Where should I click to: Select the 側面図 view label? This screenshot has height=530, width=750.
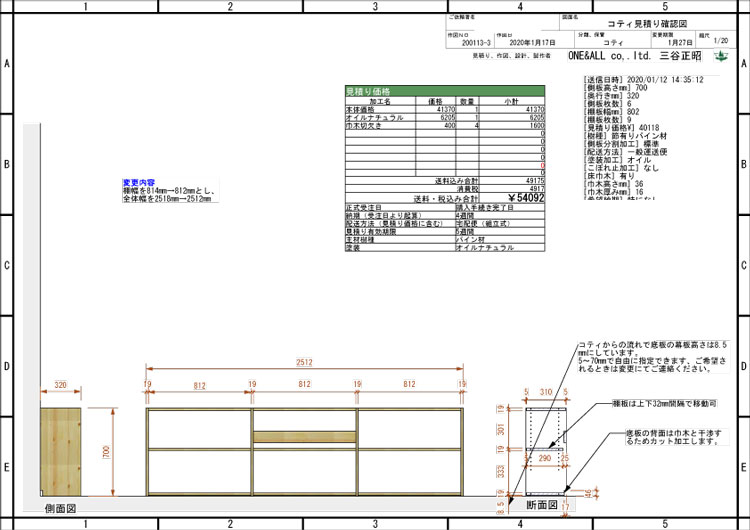point(60,508)
